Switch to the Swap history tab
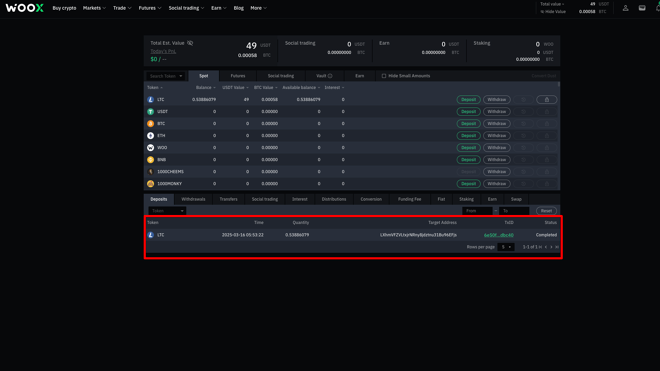This screenshot has height=371, width=660. (516, 199)
